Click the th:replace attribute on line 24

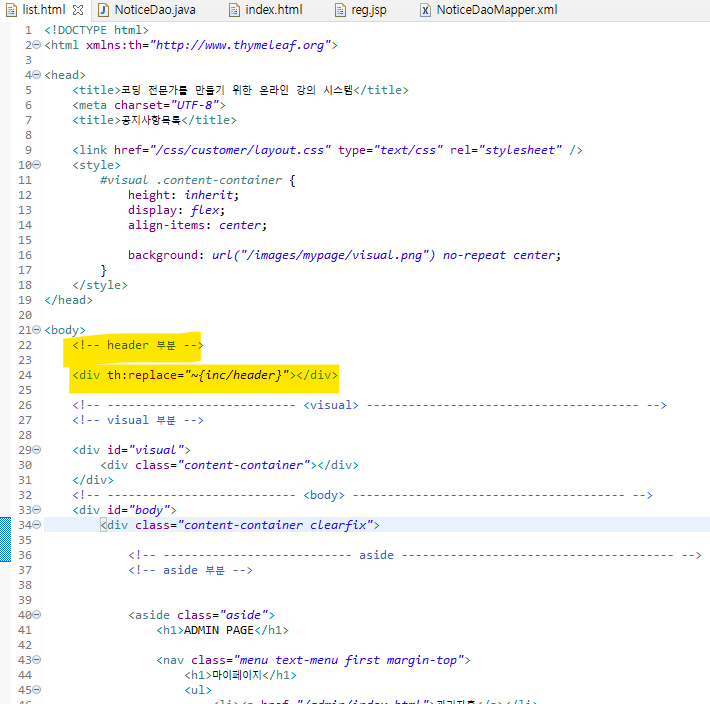click(x=142, y=375)
